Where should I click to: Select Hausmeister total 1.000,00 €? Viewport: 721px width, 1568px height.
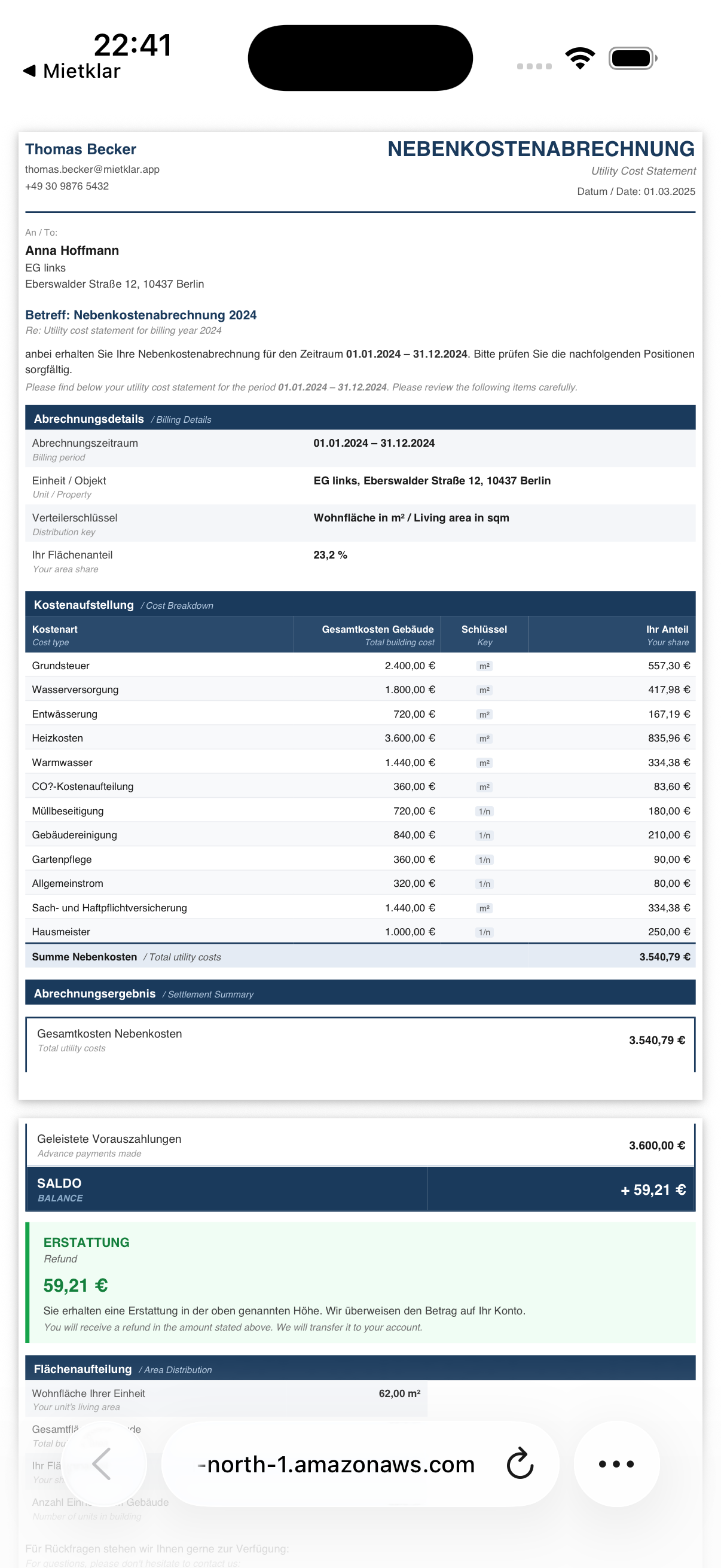410,931
